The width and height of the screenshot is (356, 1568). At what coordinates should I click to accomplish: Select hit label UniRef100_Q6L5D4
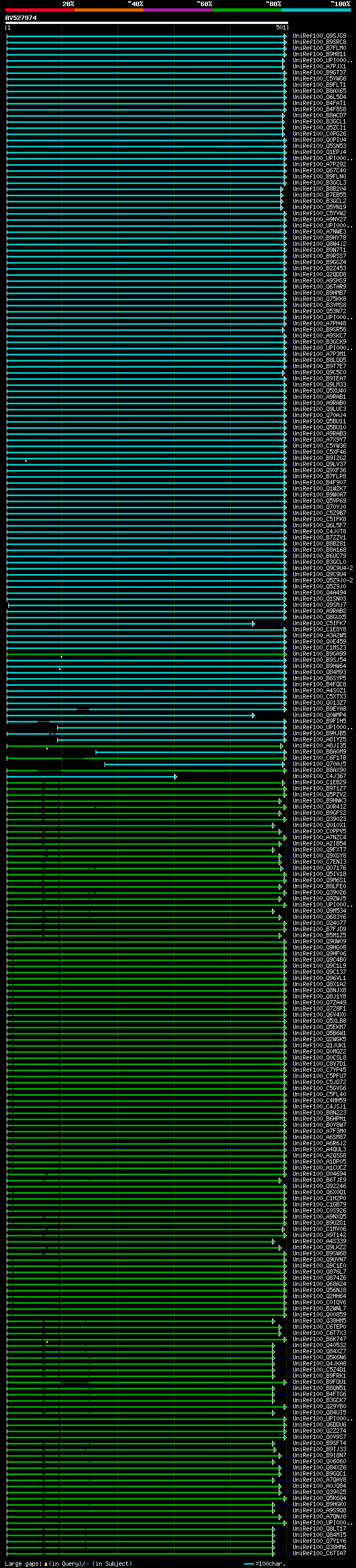click(319, 97)
